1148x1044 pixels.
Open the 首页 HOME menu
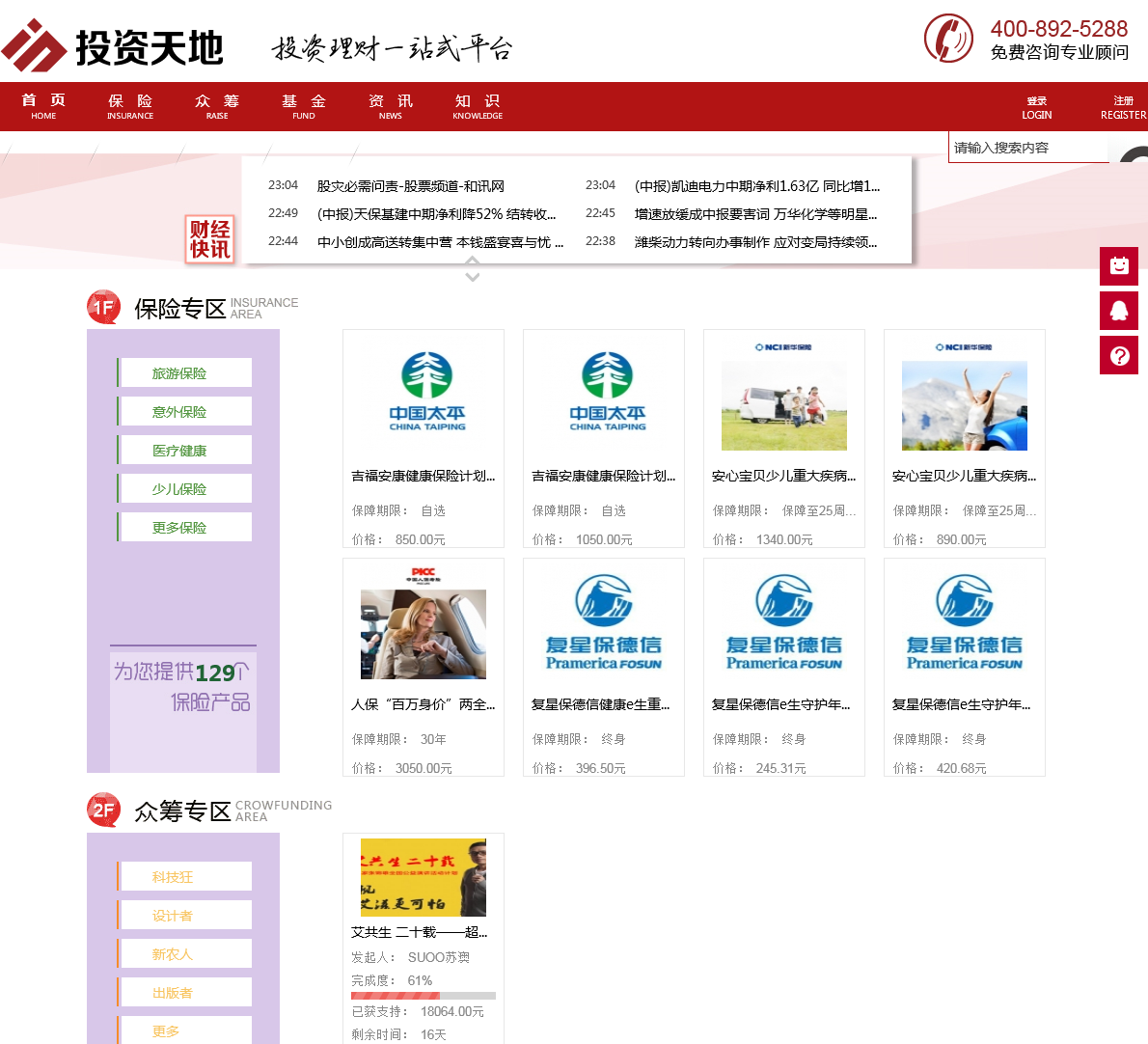43,106
